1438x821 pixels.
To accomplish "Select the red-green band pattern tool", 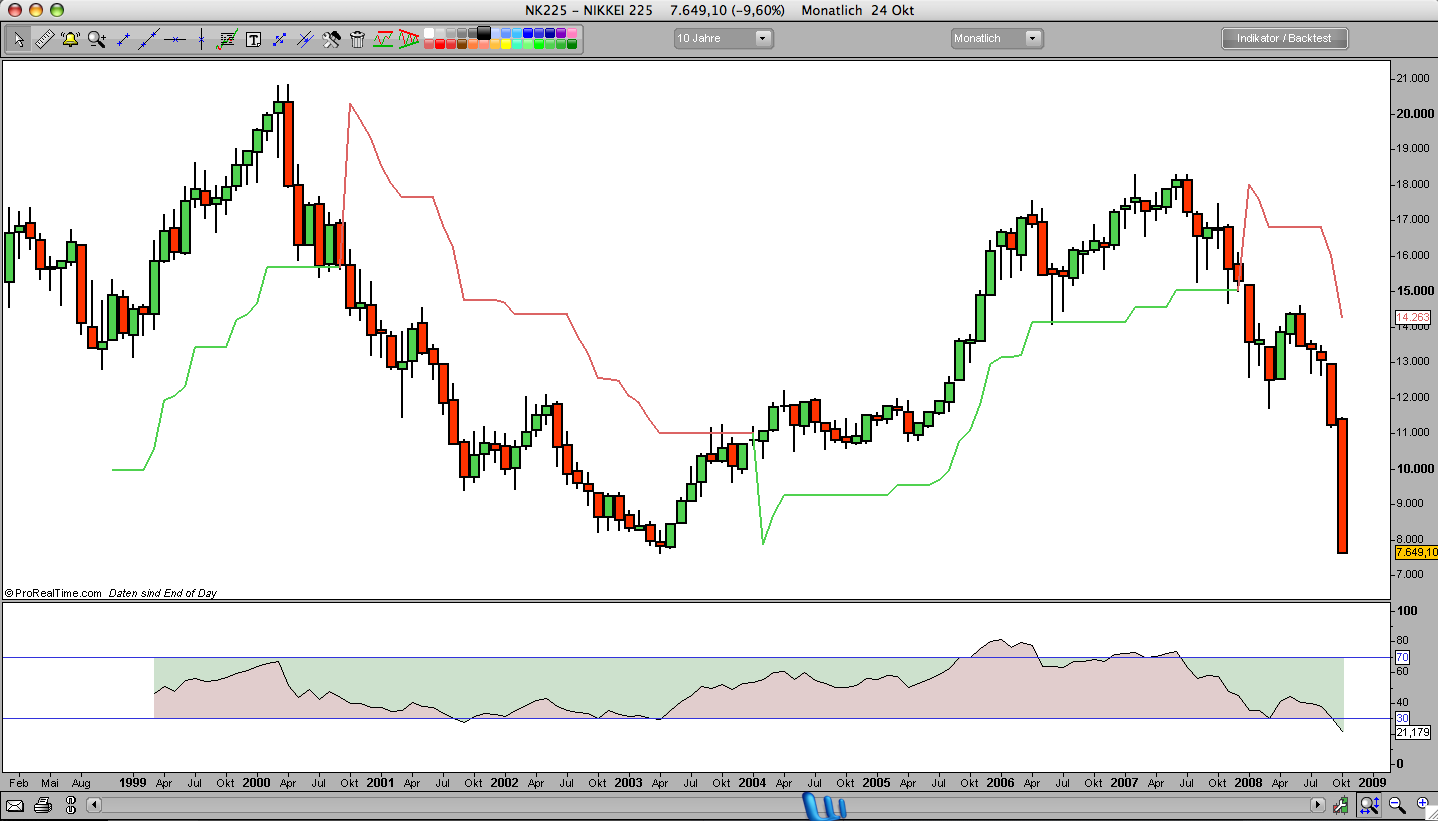I will [383, 39].
